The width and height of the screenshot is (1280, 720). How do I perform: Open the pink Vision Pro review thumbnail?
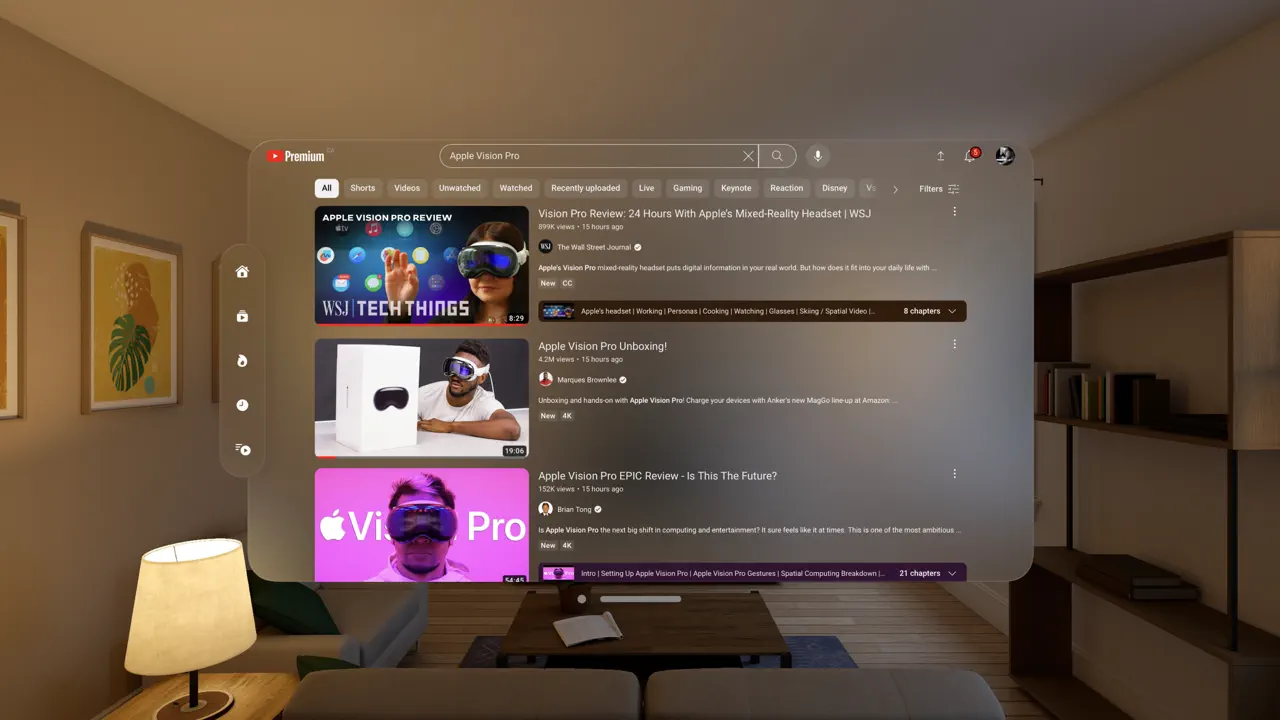pyautogui.click(x=422, y=525)
